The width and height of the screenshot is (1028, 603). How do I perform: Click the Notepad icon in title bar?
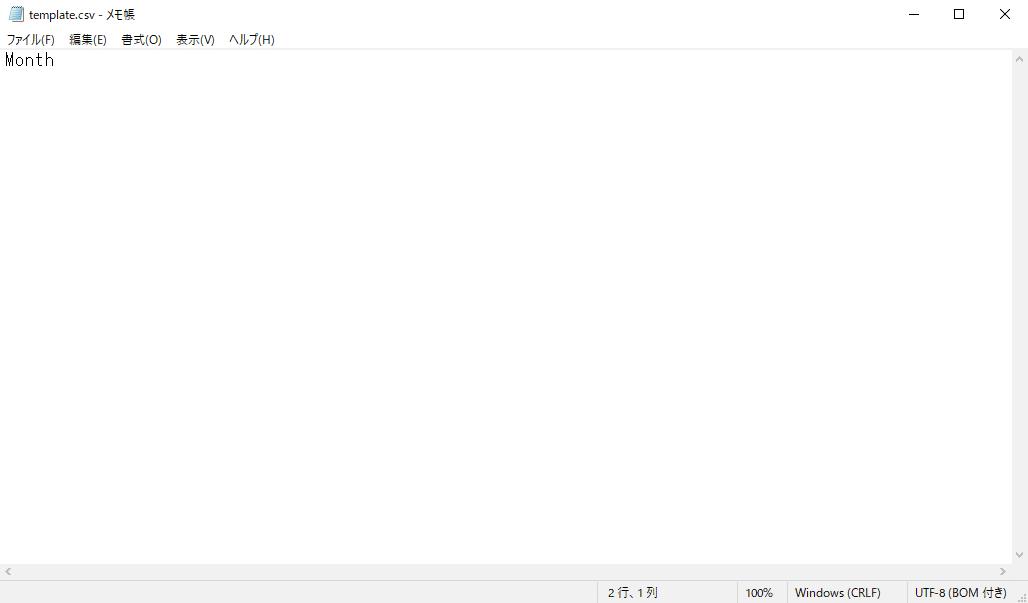16,14
